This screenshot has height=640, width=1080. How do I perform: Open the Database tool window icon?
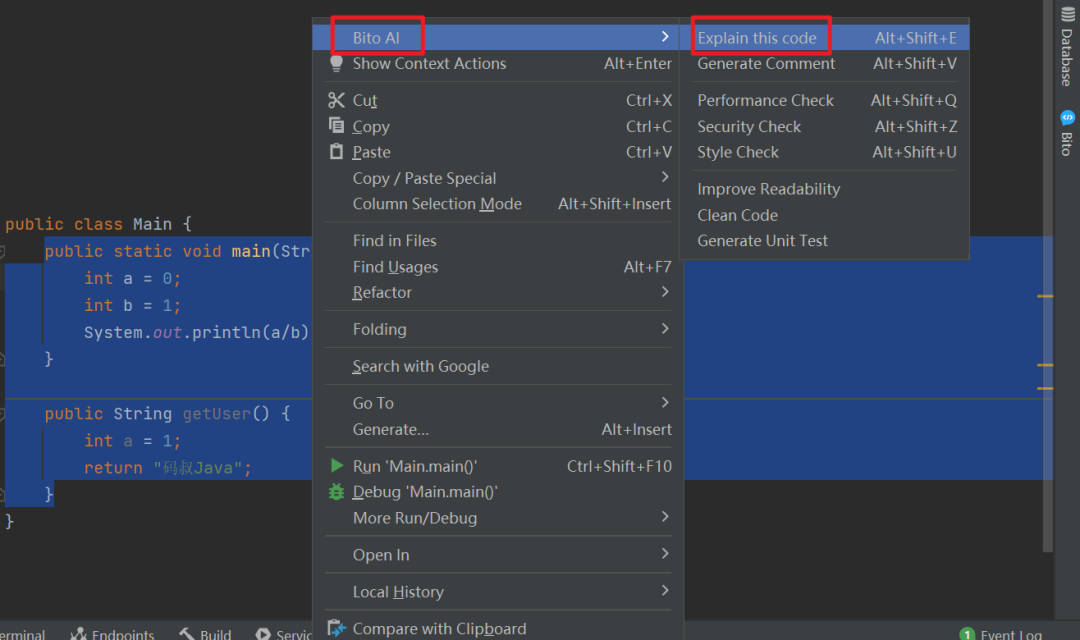click(1068, 15)
